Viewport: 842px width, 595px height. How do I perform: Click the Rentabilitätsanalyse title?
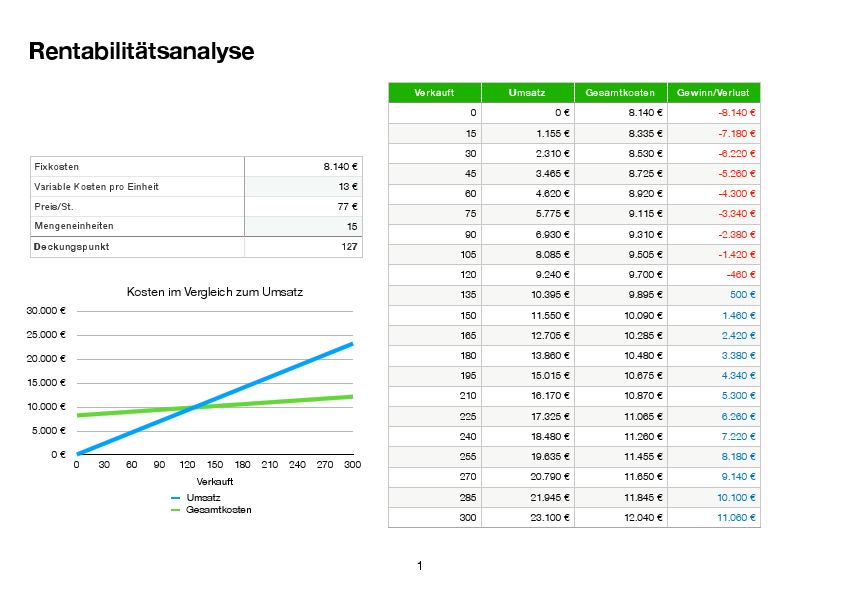(141, 52)
